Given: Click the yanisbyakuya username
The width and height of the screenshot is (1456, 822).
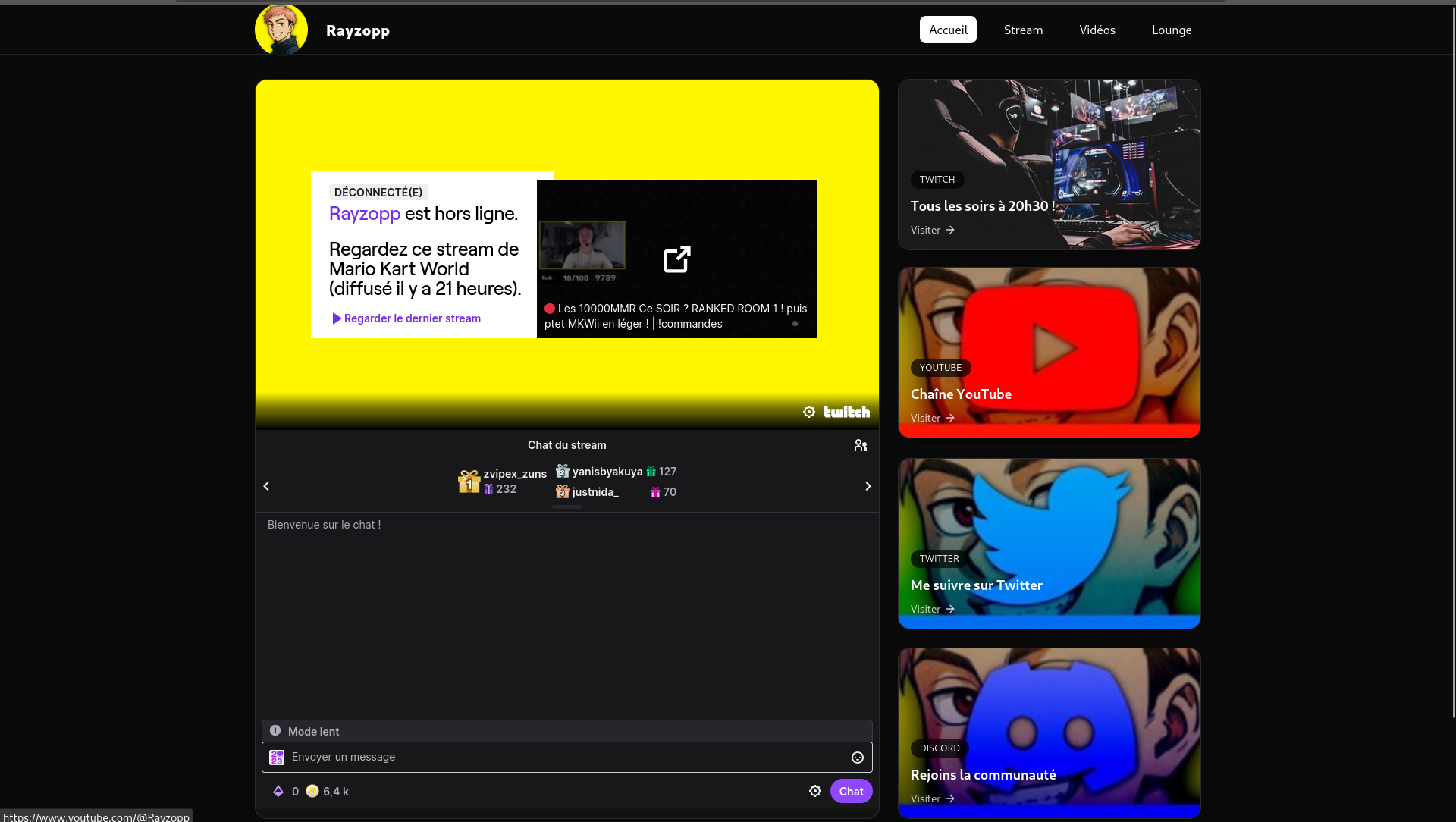Looking at the screenshot, I should coord(607,472).
